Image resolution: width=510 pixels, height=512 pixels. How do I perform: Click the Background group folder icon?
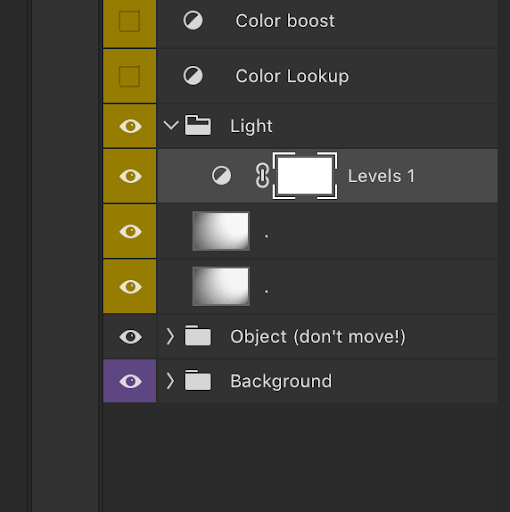tap(198, 380)
